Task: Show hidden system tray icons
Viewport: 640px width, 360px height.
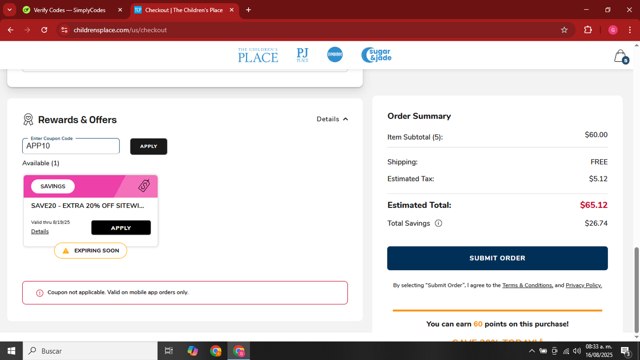Action: tap(531, 351)
